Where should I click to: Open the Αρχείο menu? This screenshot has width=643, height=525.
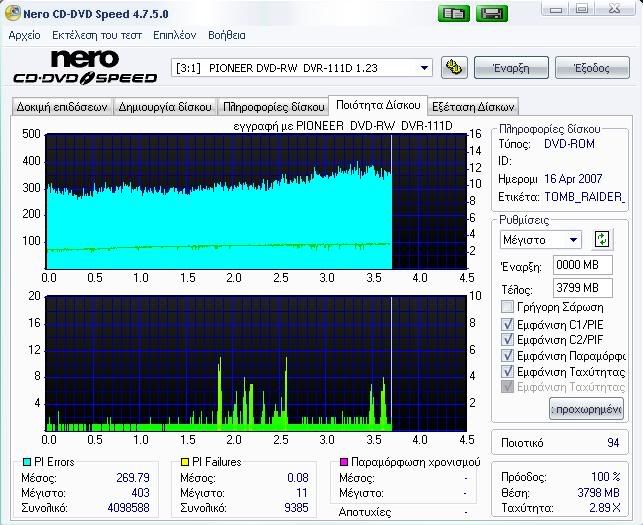coord(24,34)
